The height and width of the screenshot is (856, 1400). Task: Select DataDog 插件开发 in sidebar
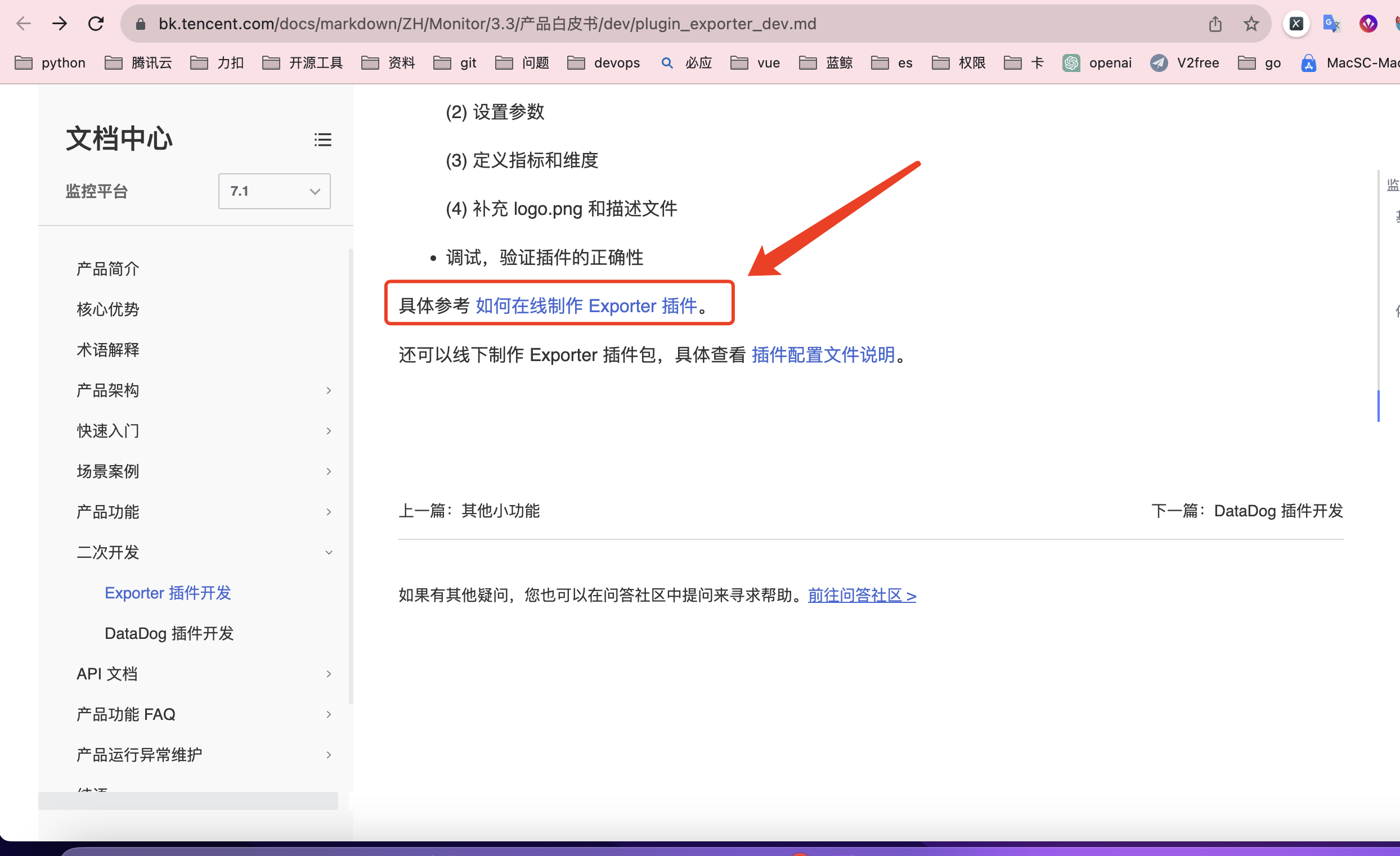coord(169,633)
